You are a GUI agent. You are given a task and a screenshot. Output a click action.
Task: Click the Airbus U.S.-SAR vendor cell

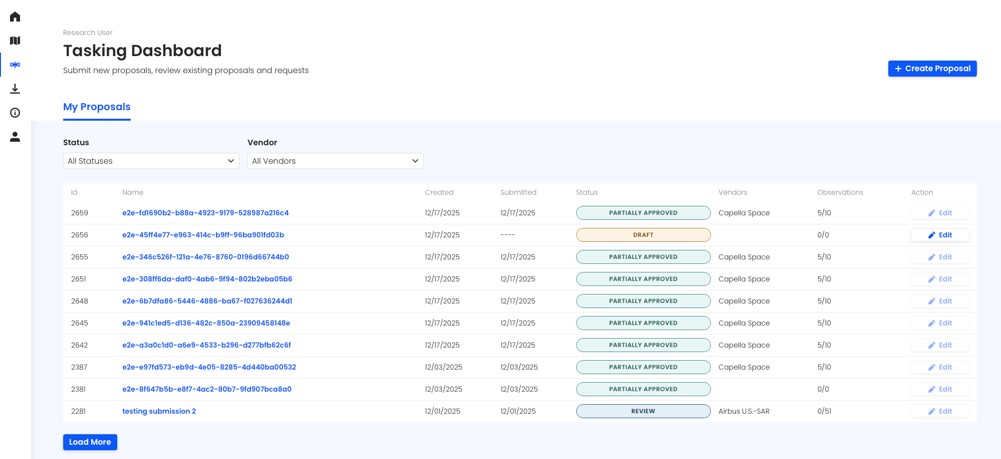(744, 411)
